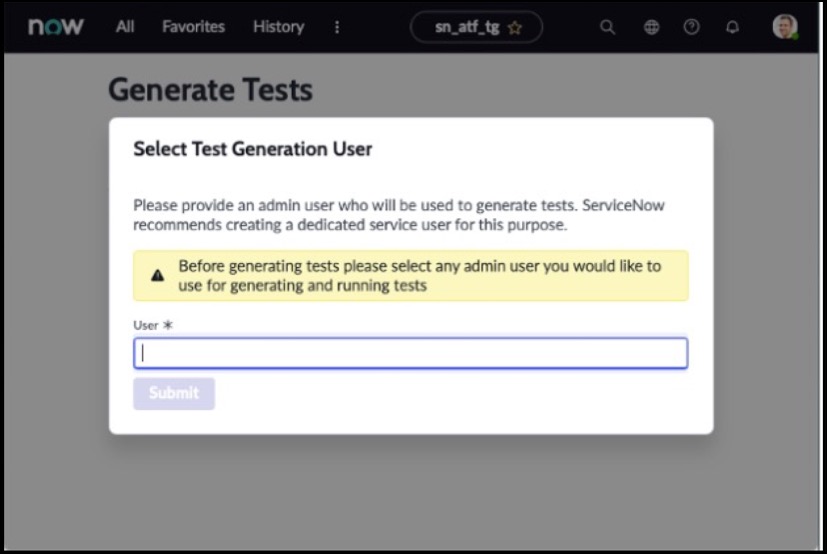Open help via the question mark icon

(x=691, y=28)
